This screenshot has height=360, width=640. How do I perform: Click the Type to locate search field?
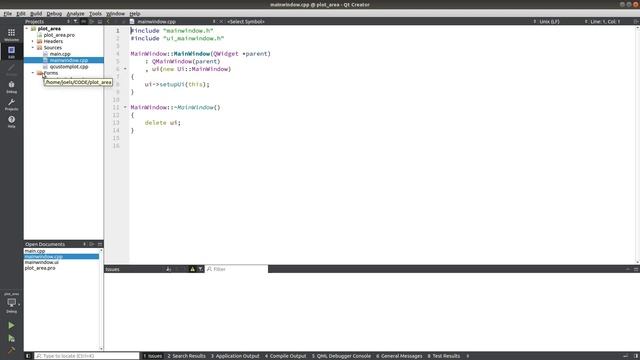click(x=87, y=356)
